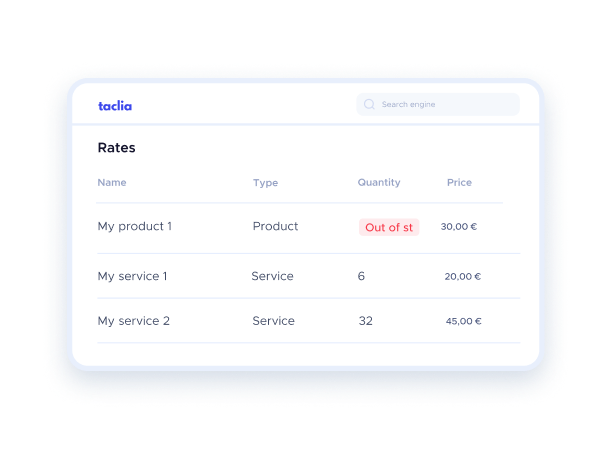Sort by the Type column header
Screen dimensions: 611x450
[x=265, y=183]
